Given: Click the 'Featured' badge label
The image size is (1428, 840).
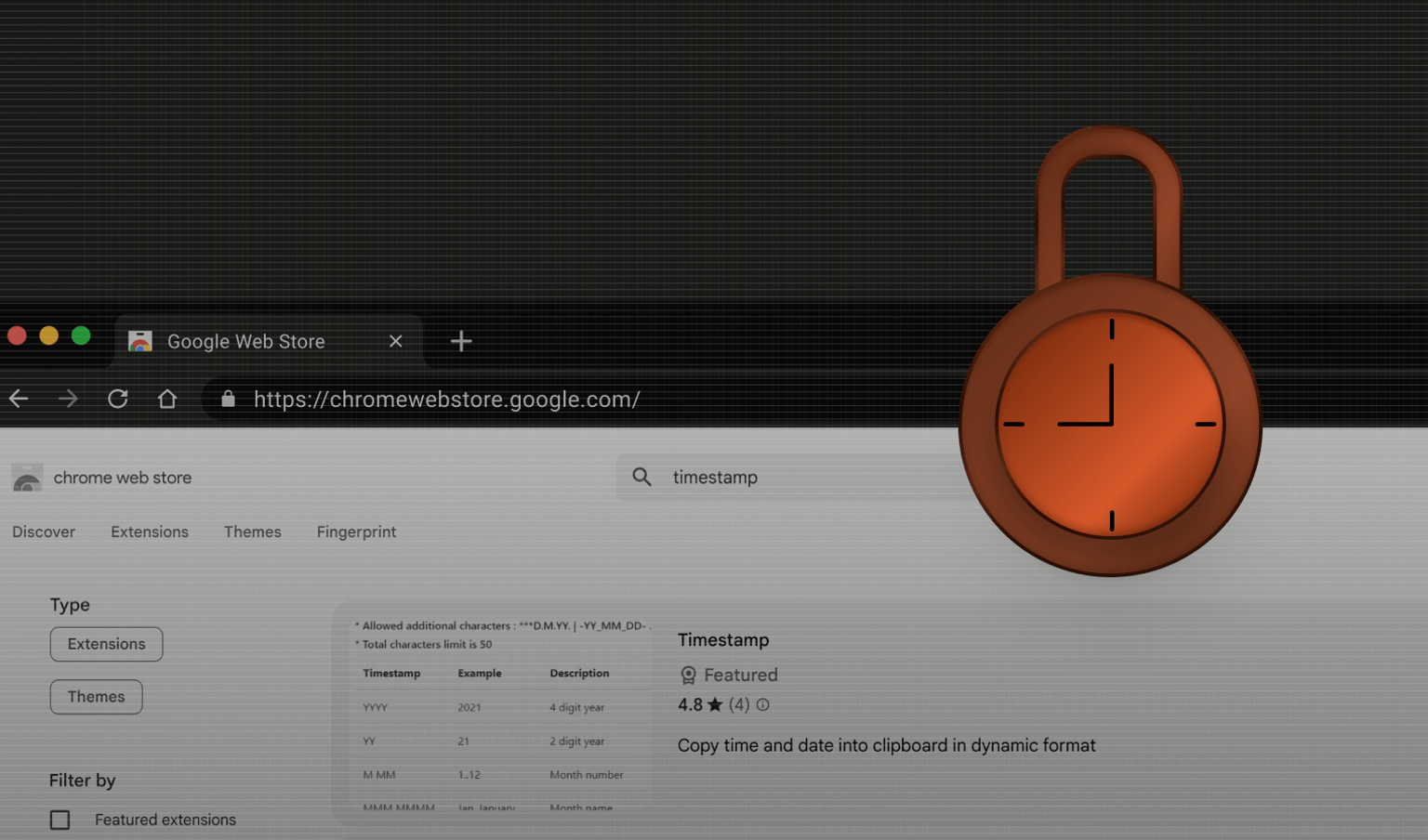Looking at the screenshot, I should [x=741, y=675].
